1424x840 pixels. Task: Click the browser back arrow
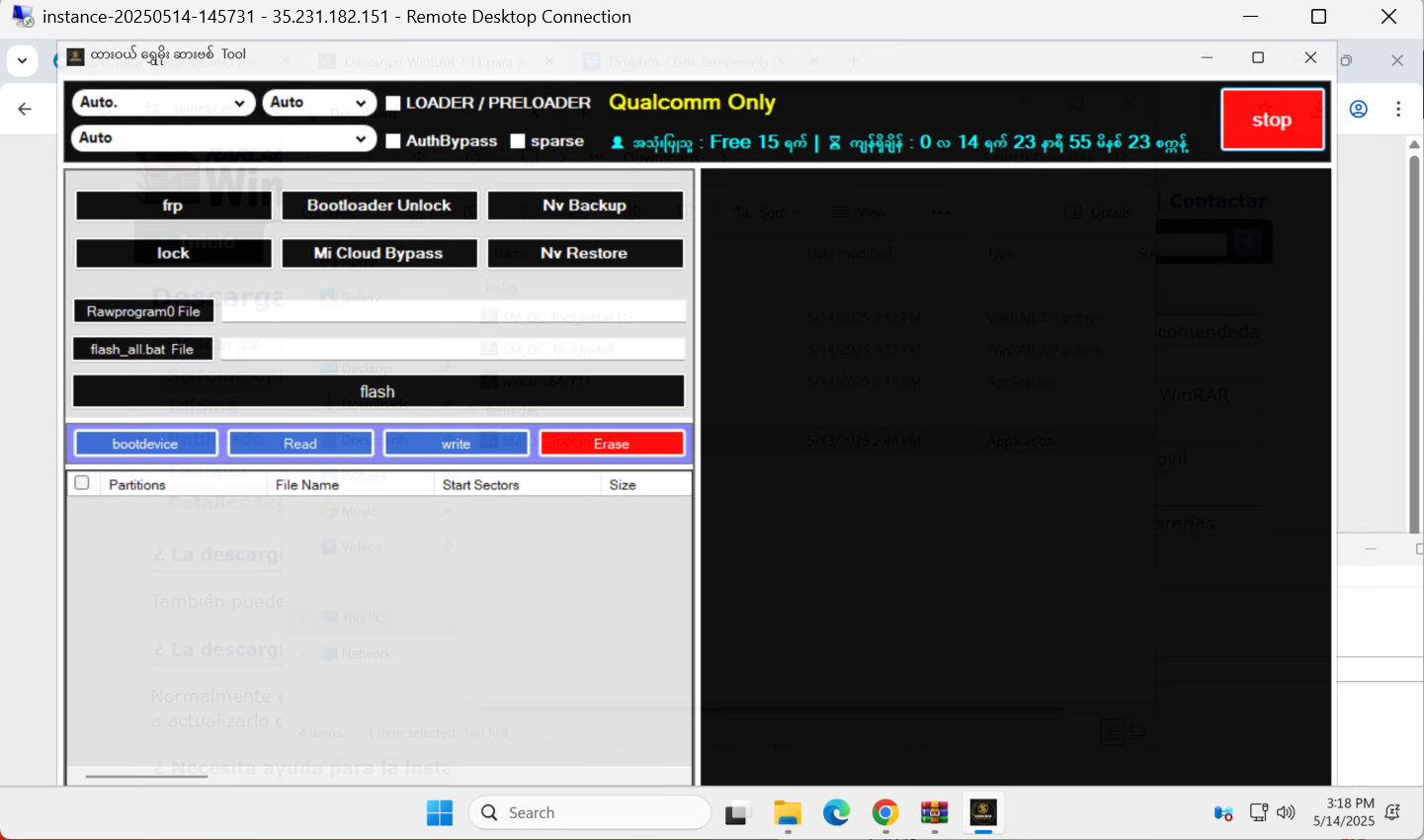25,109
